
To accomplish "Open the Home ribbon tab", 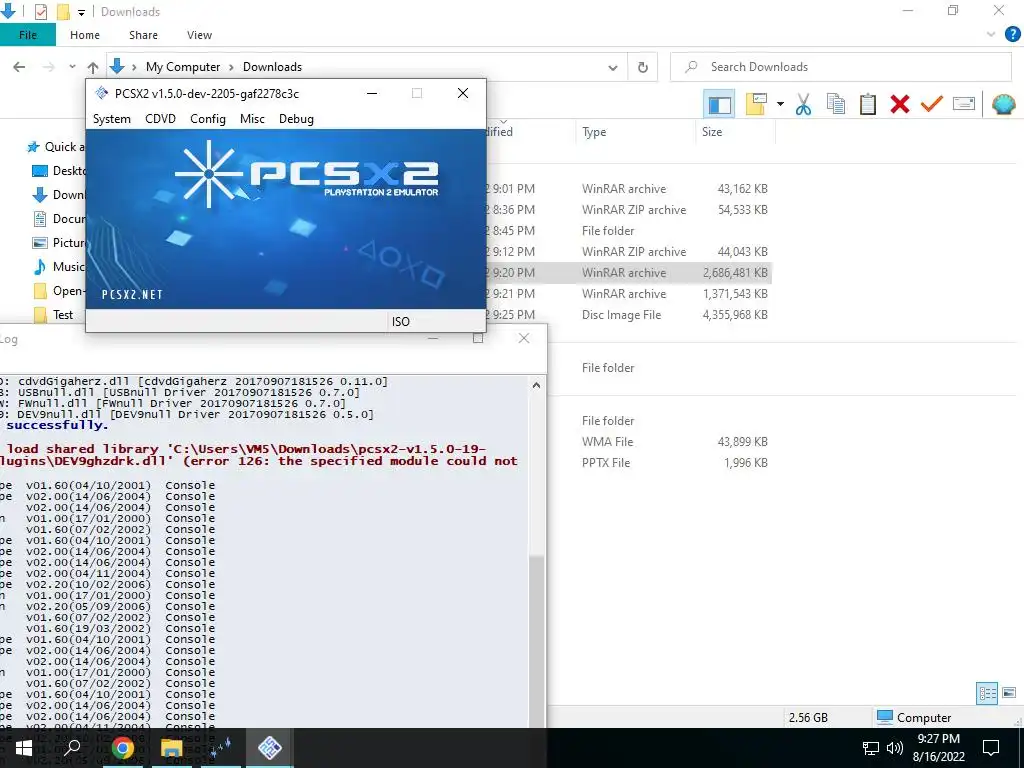I will coord(85,35).
